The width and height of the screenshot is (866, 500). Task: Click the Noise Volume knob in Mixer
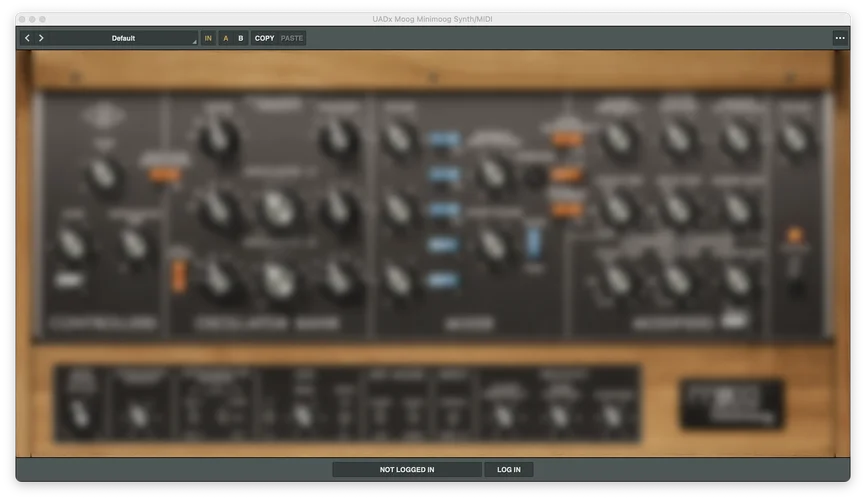[493, 244]
